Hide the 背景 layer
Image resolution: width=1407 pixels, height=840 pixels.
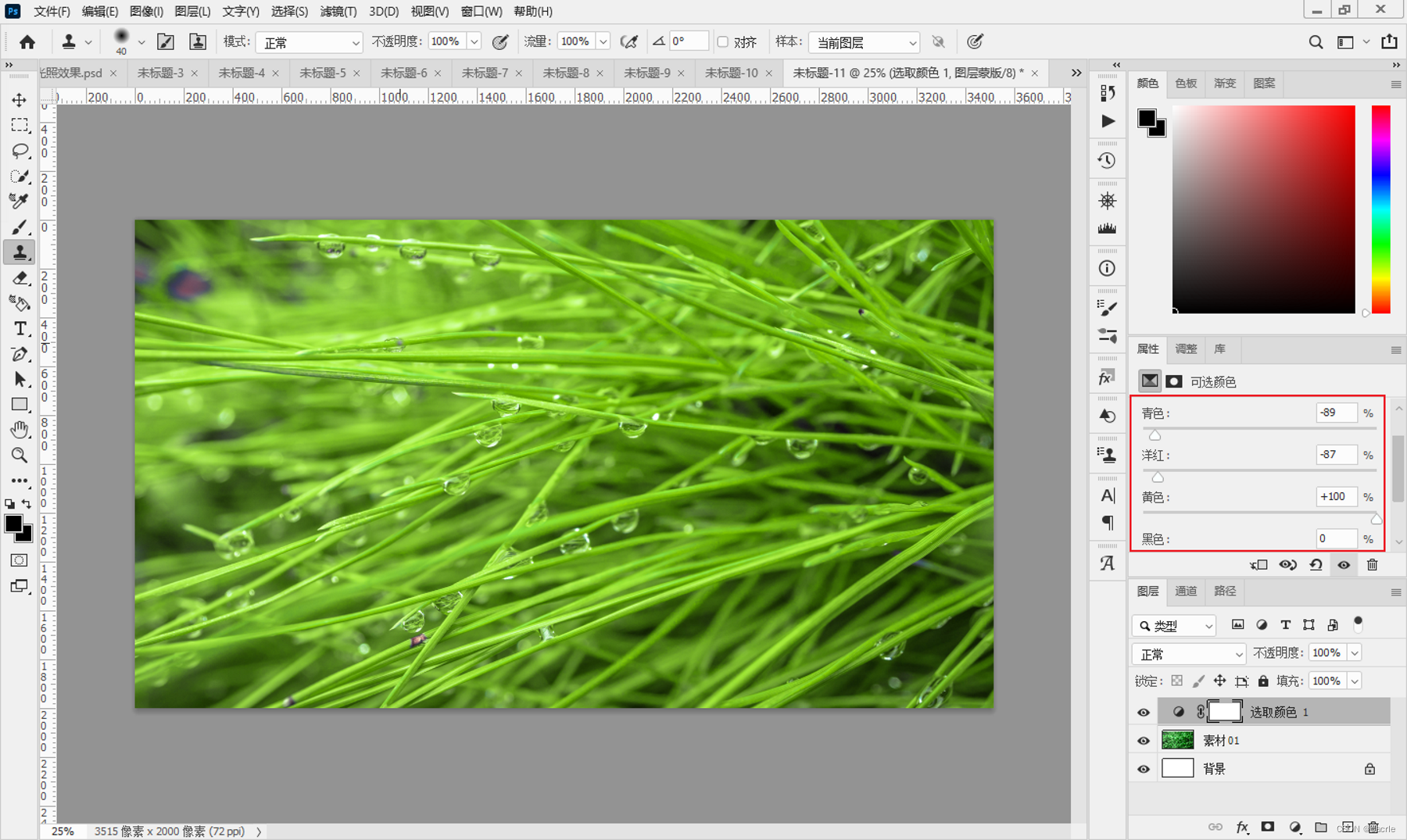coord(1144,769)
